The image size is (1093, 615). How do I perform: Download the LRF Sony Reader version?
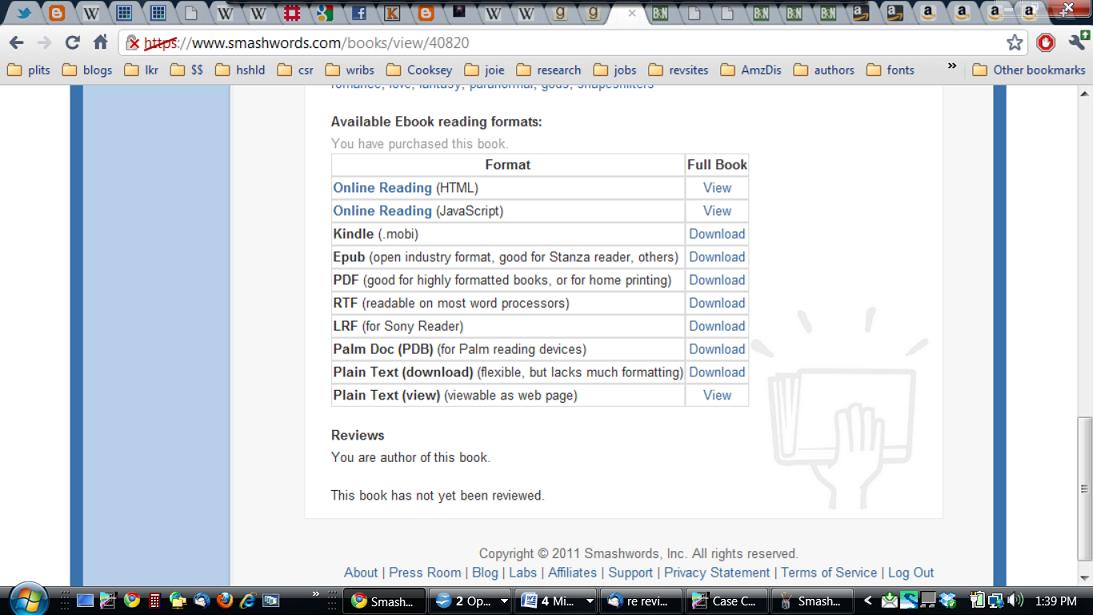click(x=717, y=326)
